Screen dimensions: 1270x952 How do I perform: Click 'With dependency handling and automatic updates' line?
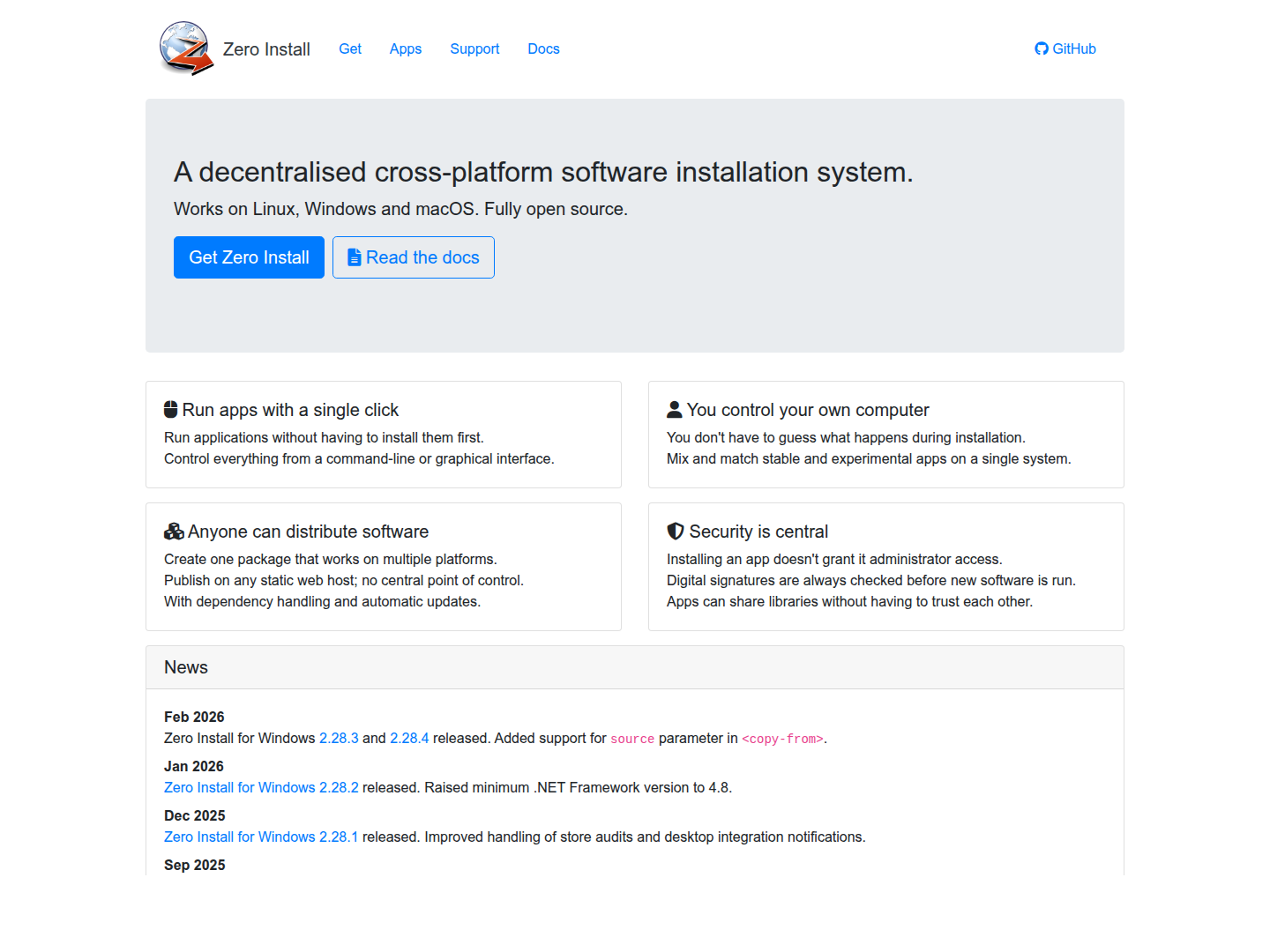coord(322,601)
